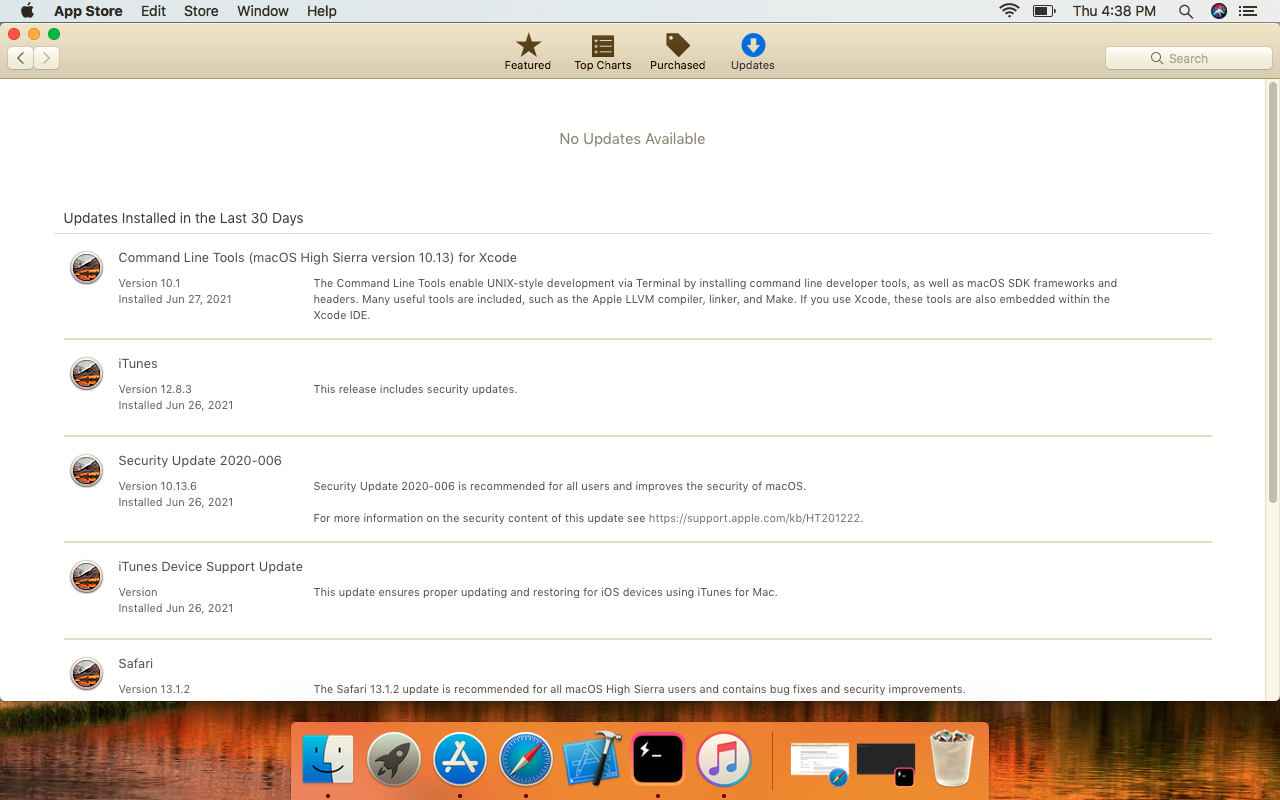Select the Updates section
This screenshot has width=1280, height=800.
[x=753, y=52]
